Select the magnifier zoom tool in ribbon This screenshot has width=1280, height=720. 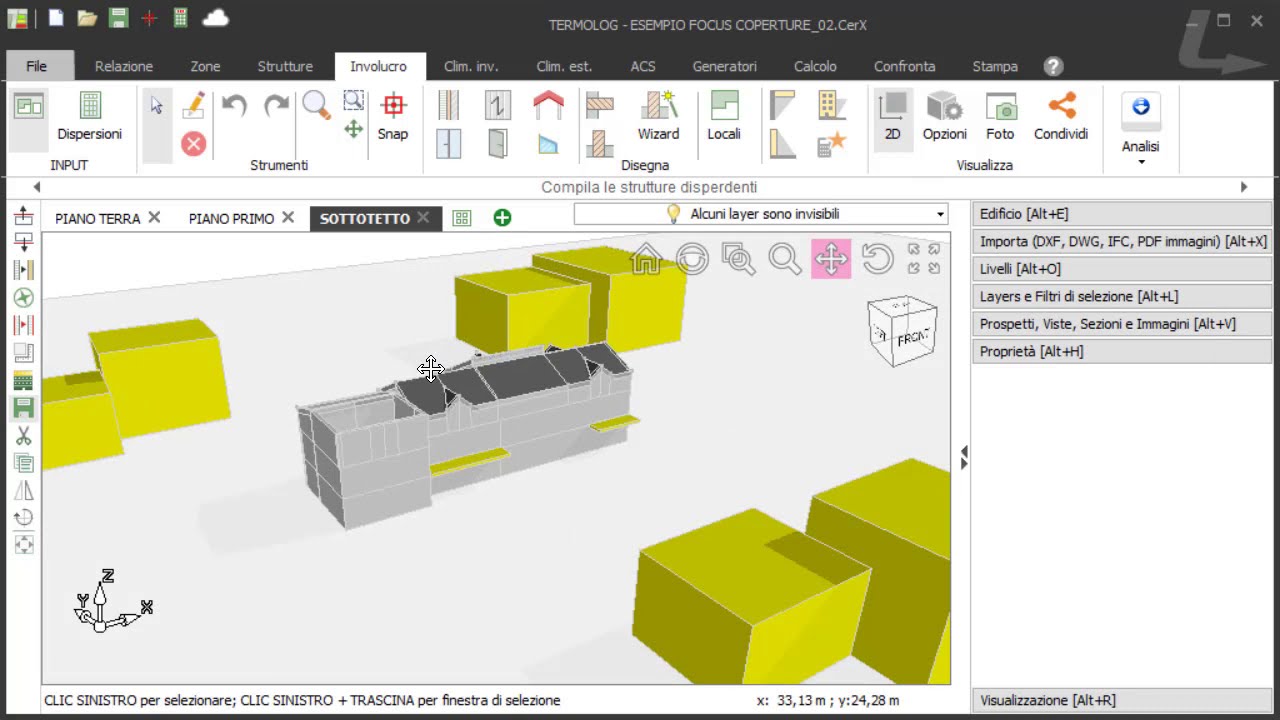(316, 105)
